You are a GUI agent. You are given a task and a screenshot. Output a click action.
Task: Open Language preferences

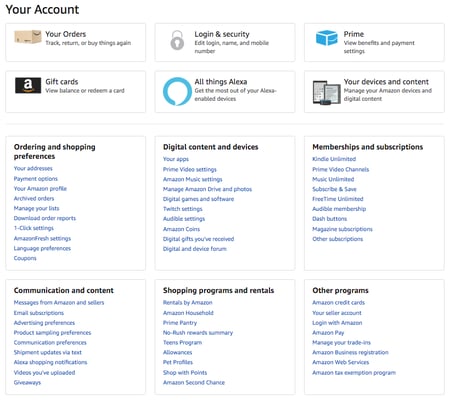[42, 248]
